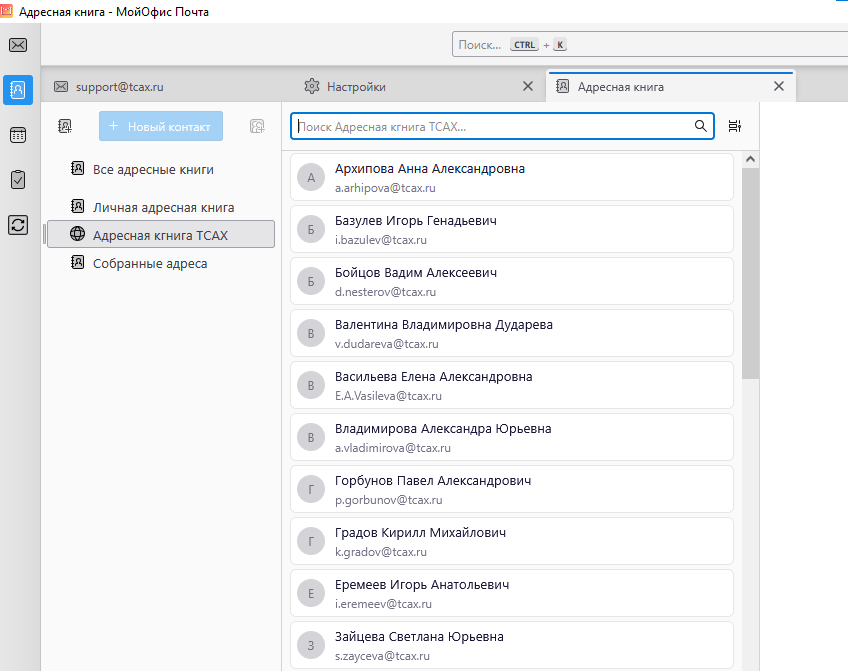The image size is (848, 671).
Task: Select Личная адресная книга
Action: [162, 208]
